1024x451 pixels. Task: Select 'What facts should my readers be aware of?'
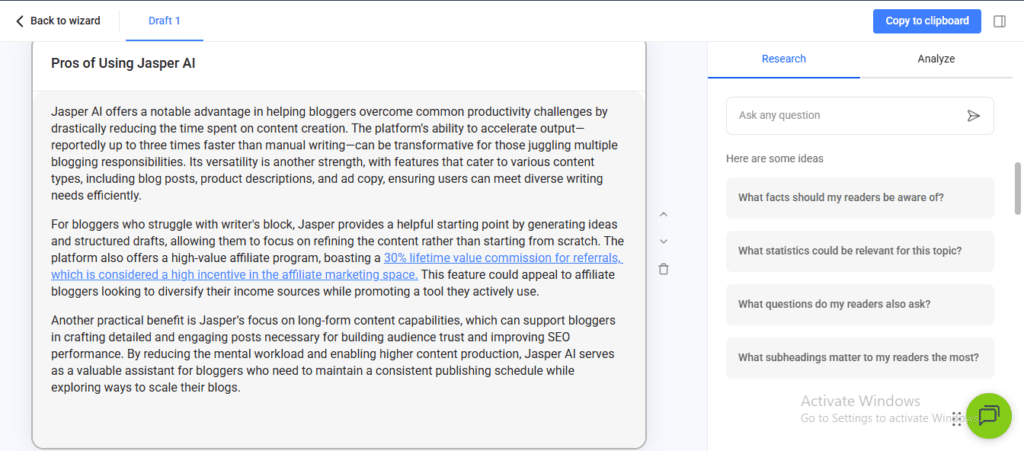[x=859, y=198]
